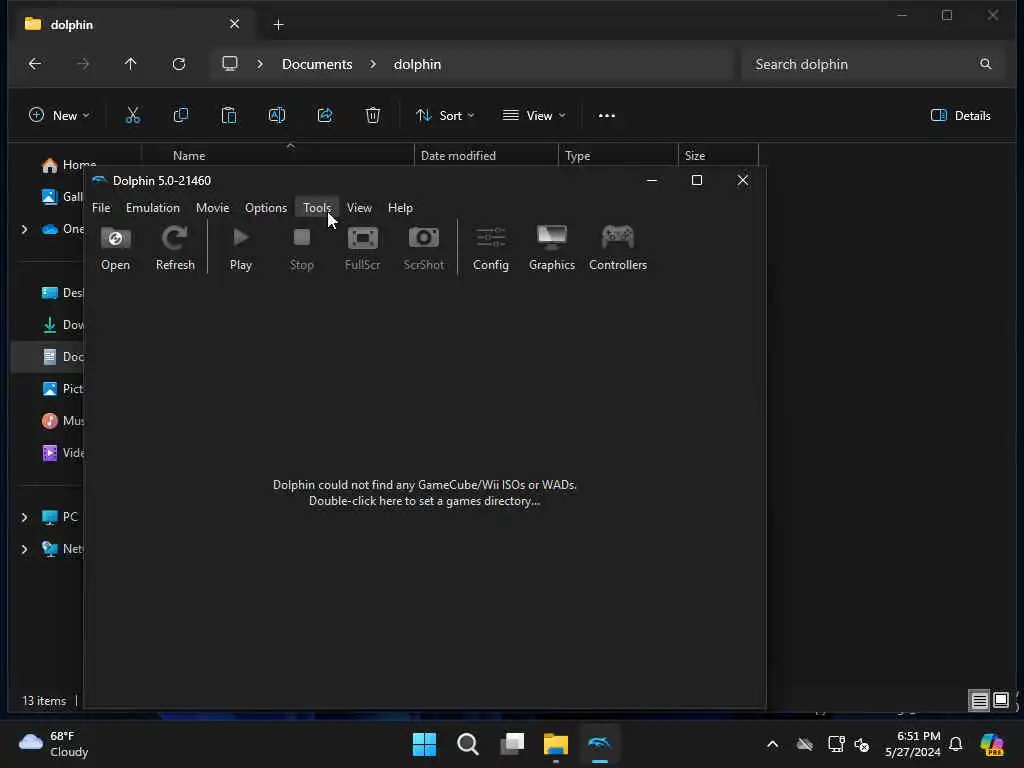Viewport: 1024px width, 768px height.
Task: Open the See more ellipsis menu
Action: pyautogui.click(x=607, y=116)
